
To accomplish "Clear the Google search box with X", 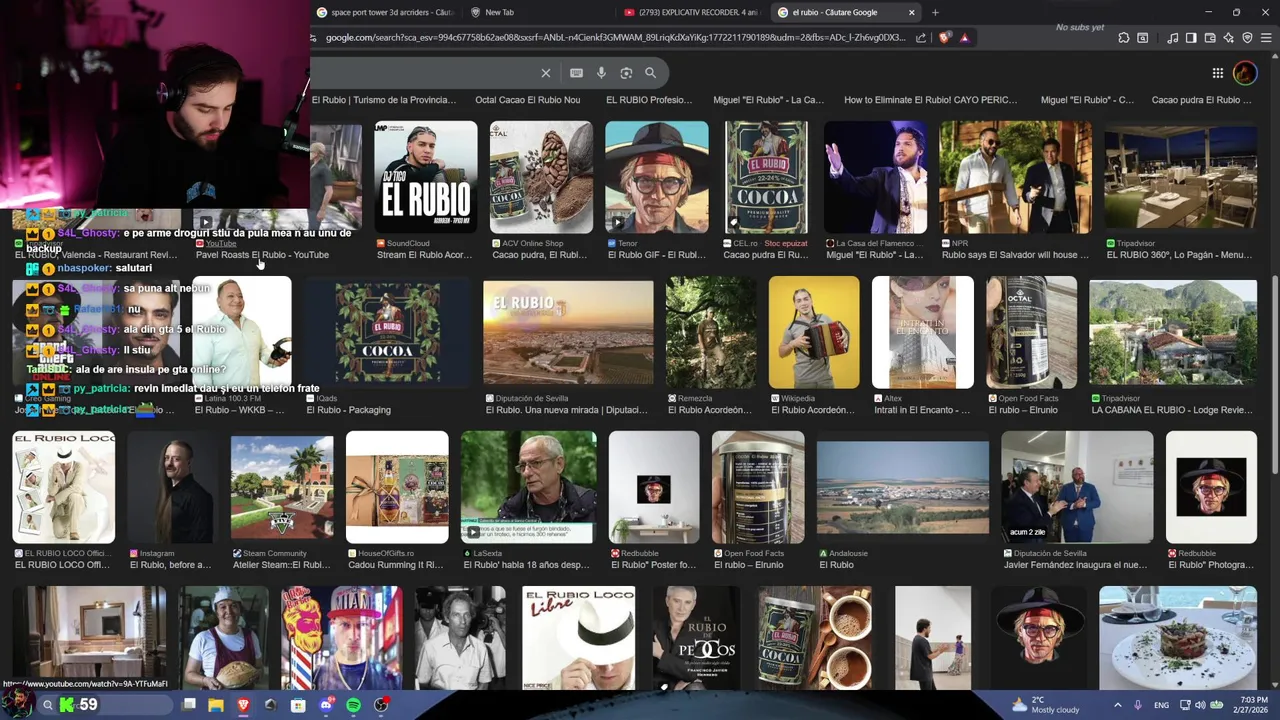I will pyautogui.click(x=546, y=73).
